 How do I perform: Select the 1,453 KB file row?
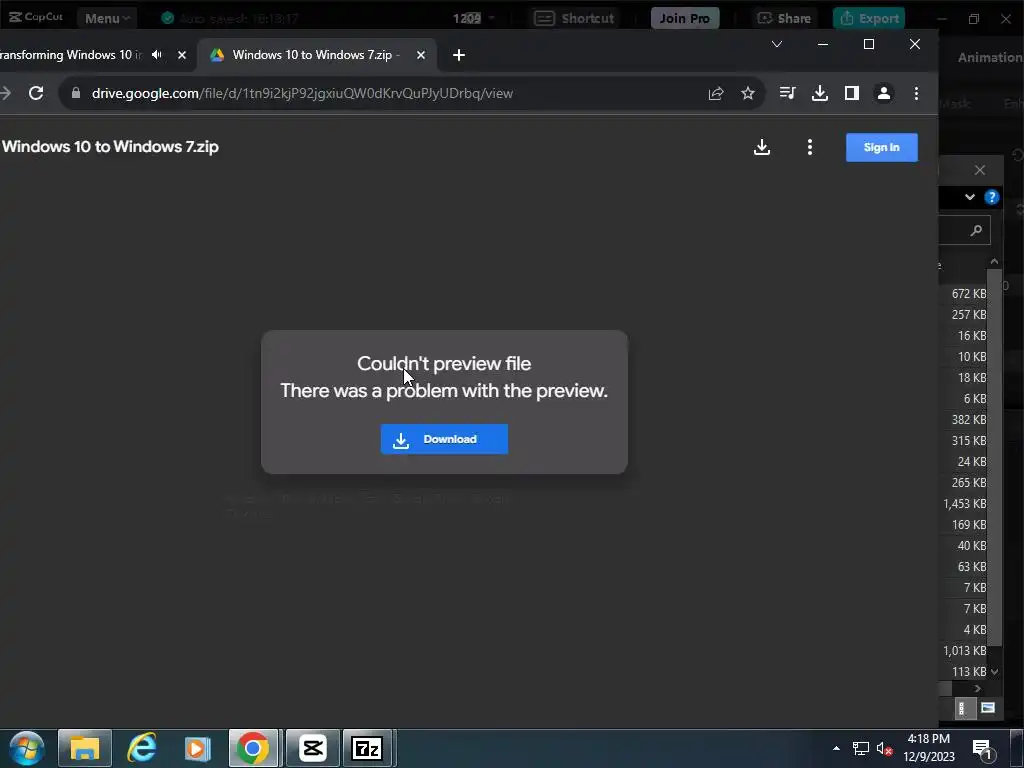pos(965,504)
